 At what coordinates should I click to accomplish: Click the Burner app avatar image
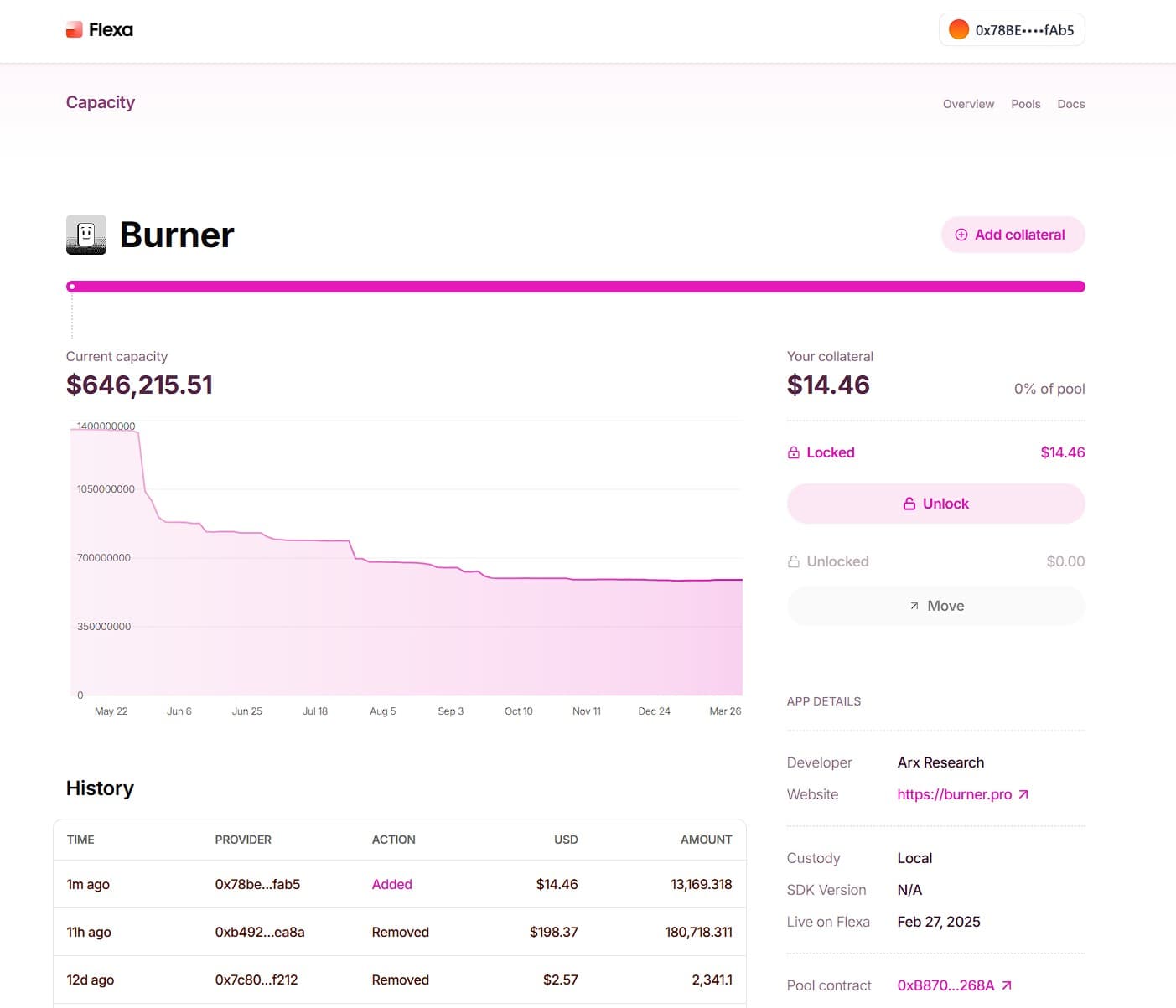[x=86, y=235]
